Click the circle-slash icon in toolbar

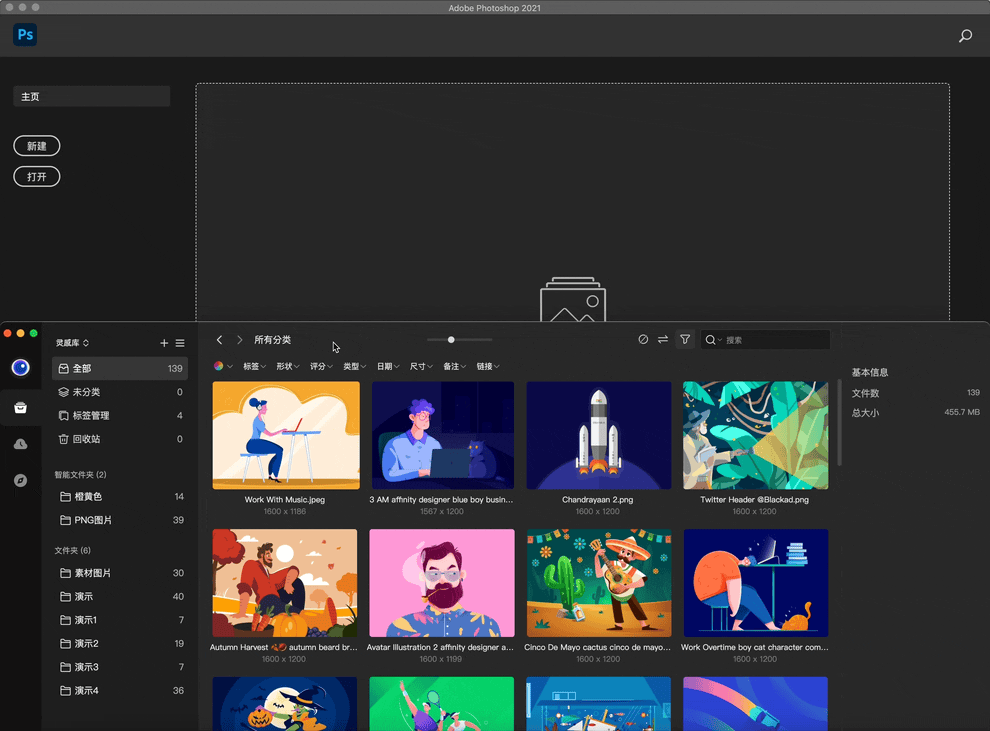coord(643,340)
